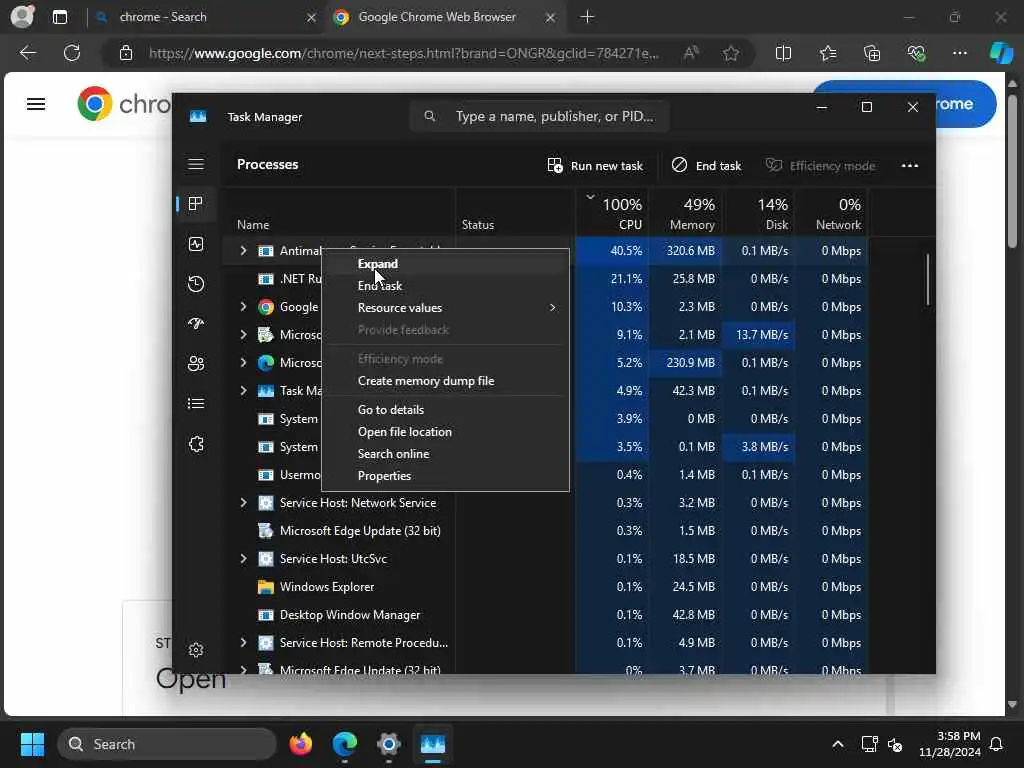Select Processes page icon in sidebar
Screen dimensions: 1024x768
coord(196,204)
